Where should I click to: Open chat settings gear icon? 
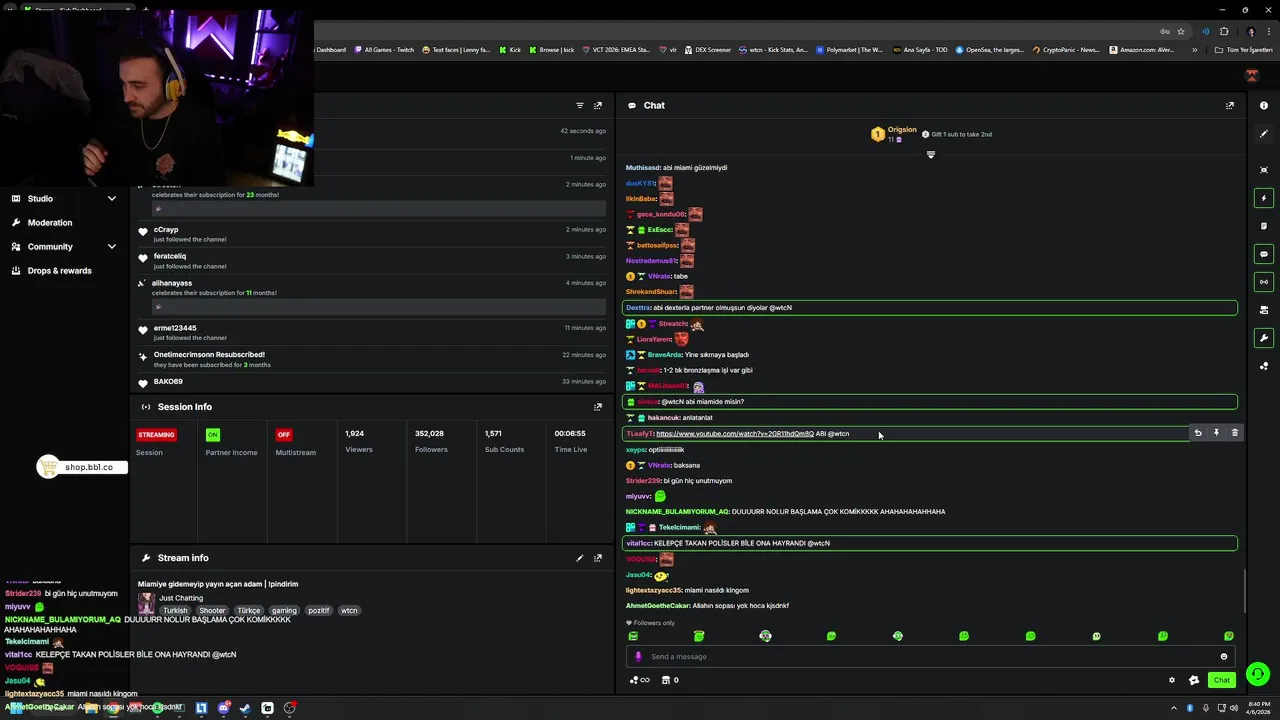tap(1172, 680)
